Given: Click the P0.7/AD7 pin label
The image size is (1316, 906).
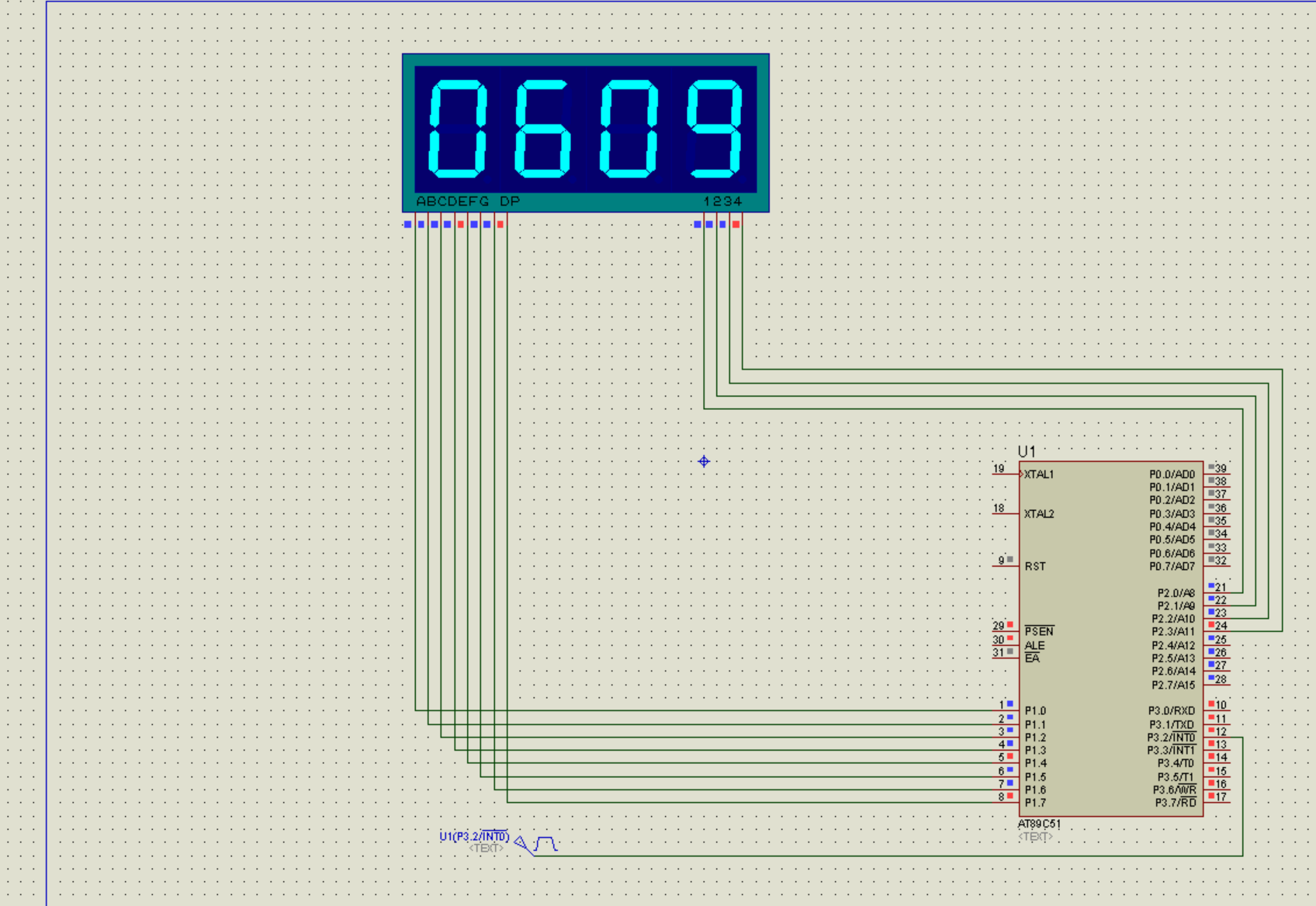Looking at the screenshot, I should point(1172,566).
